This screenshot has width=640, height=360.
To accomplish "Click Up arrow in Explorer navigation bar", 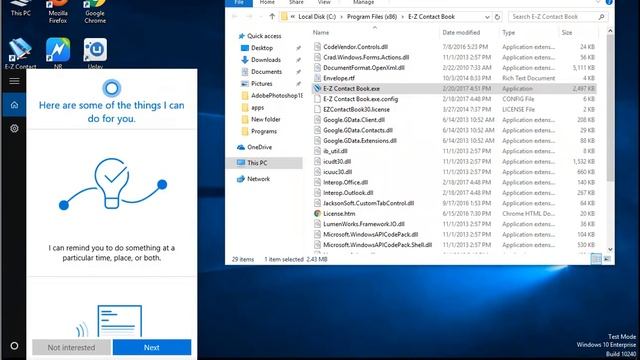I will [272, 17].
